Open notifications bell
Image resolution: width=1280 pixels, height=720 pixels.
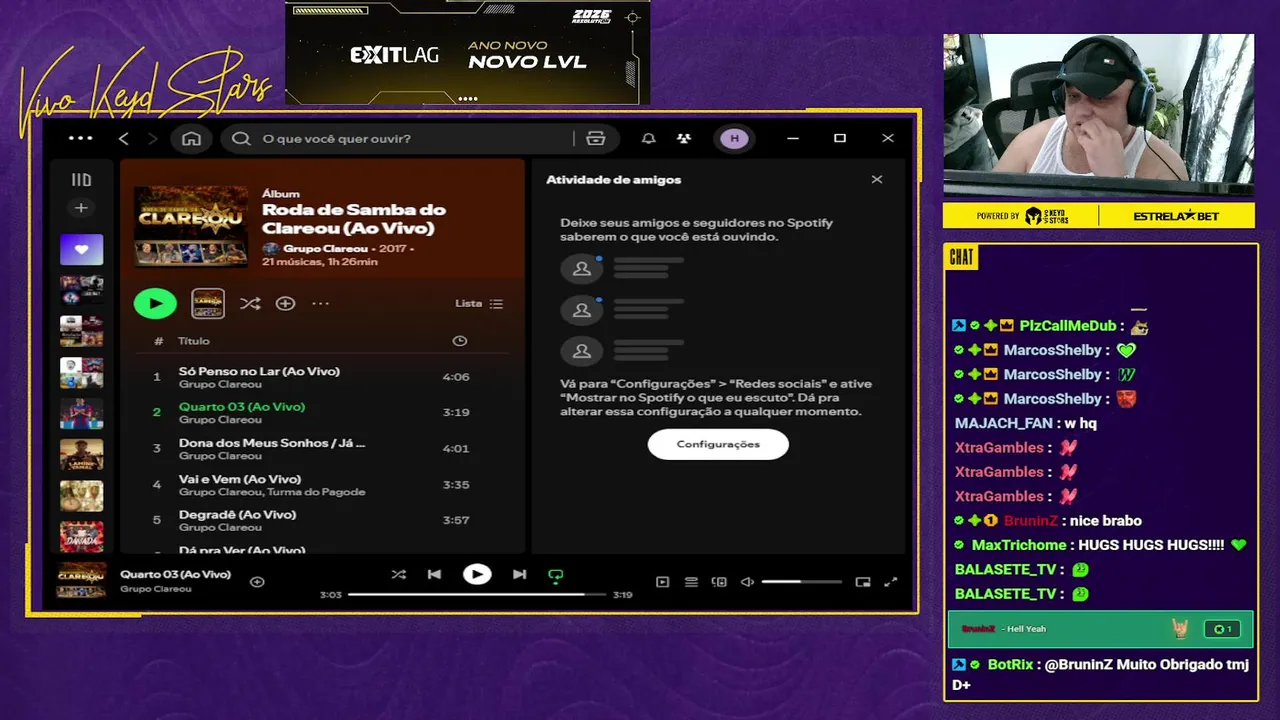[649, 138]
